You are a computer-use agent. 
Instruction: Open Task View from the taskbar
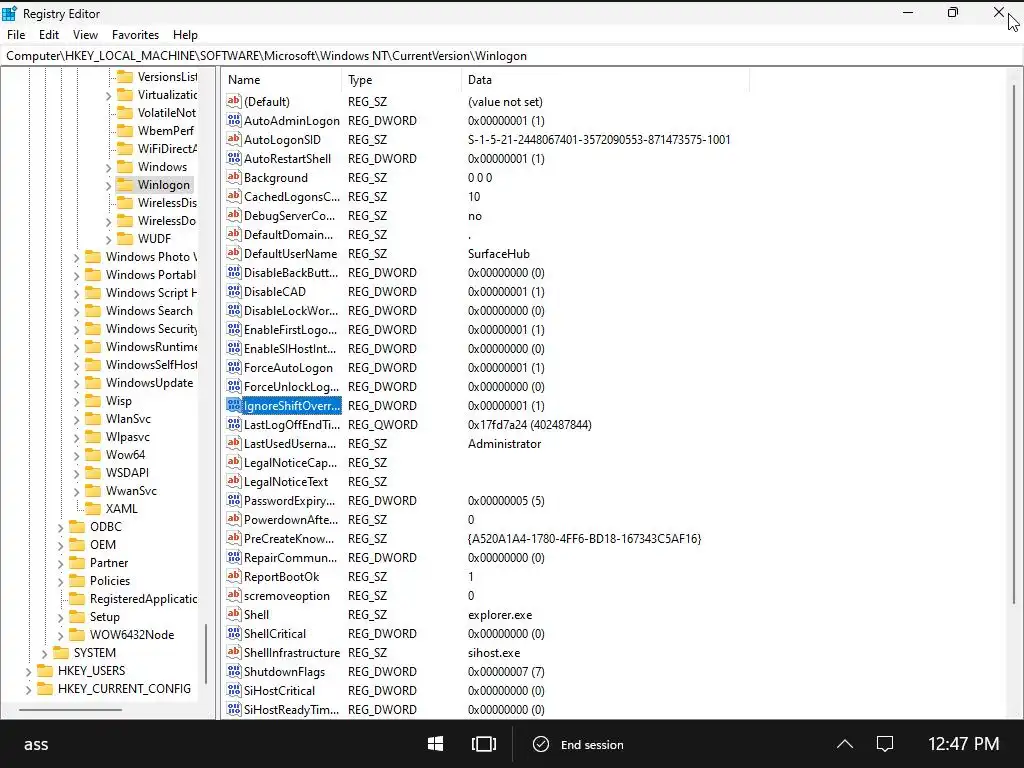(x=484, y=744)
